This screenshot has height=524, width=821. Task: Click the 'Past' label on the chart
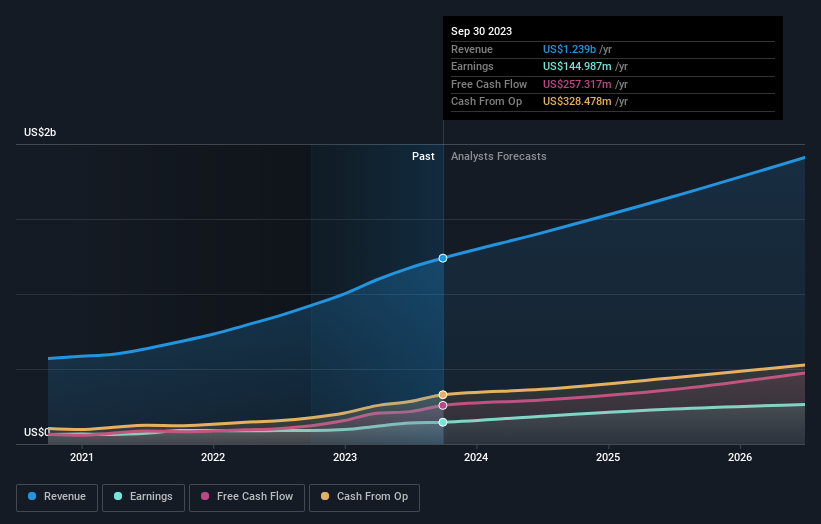click(x=423, y=157)
